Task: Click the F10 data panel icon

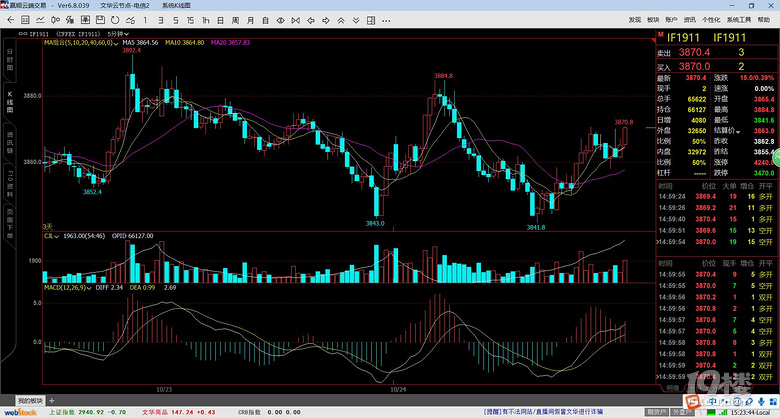Action: click(x=85, y=20)
